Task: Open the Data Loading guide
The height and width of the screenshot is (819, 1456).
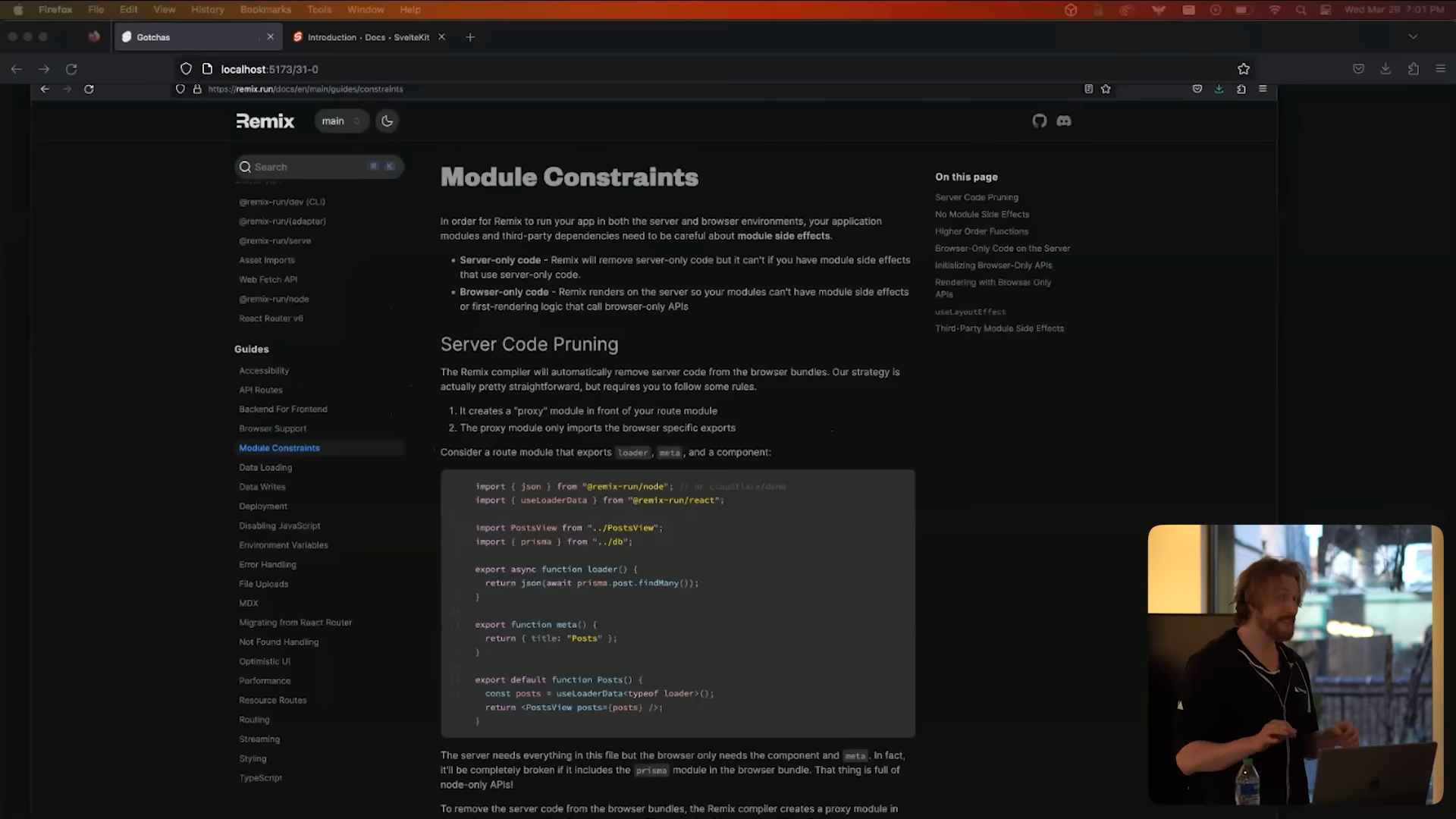Action: 265,468
